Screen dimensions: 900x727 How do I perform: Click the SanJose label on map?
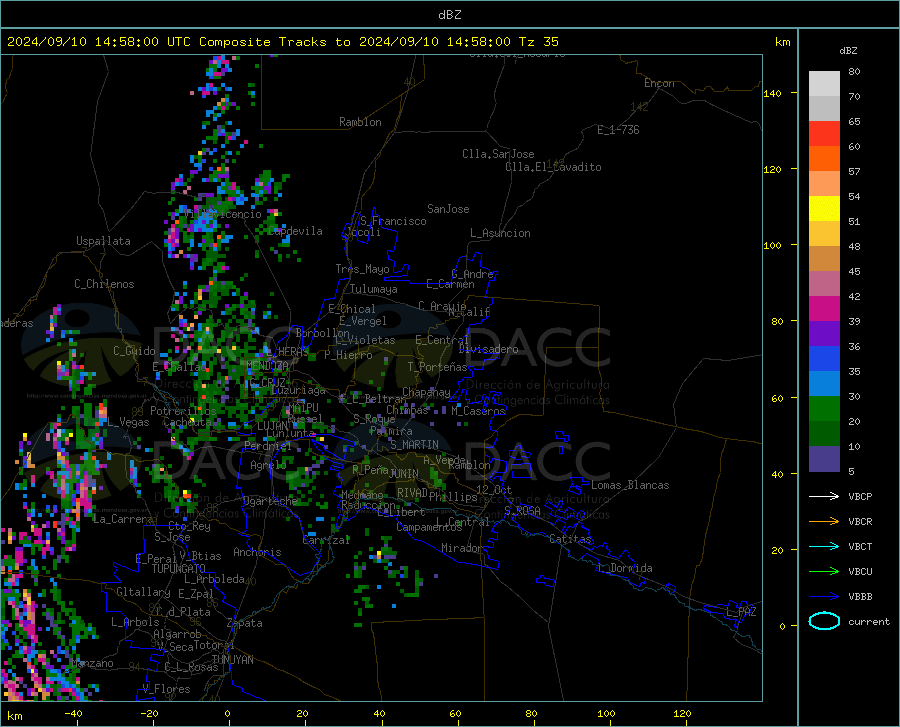click(448, 209)
